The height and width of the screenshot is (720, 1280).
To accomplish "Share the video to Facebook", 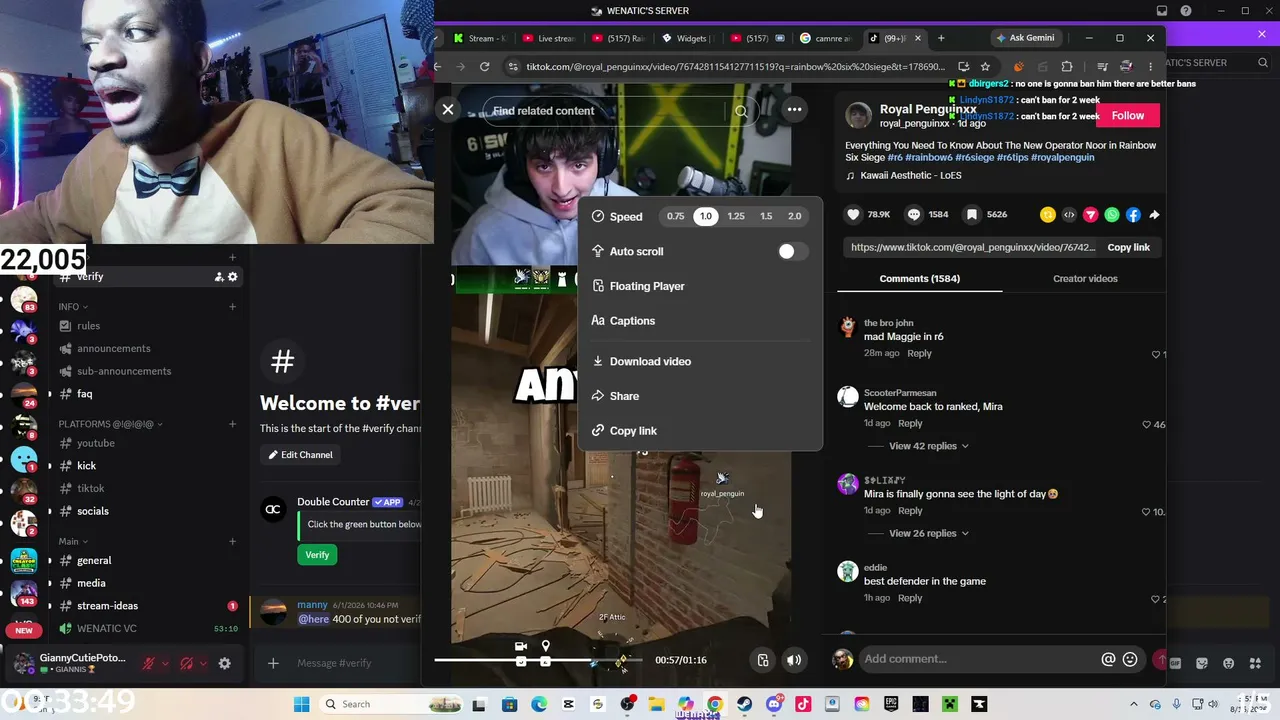I will 1133,214.
